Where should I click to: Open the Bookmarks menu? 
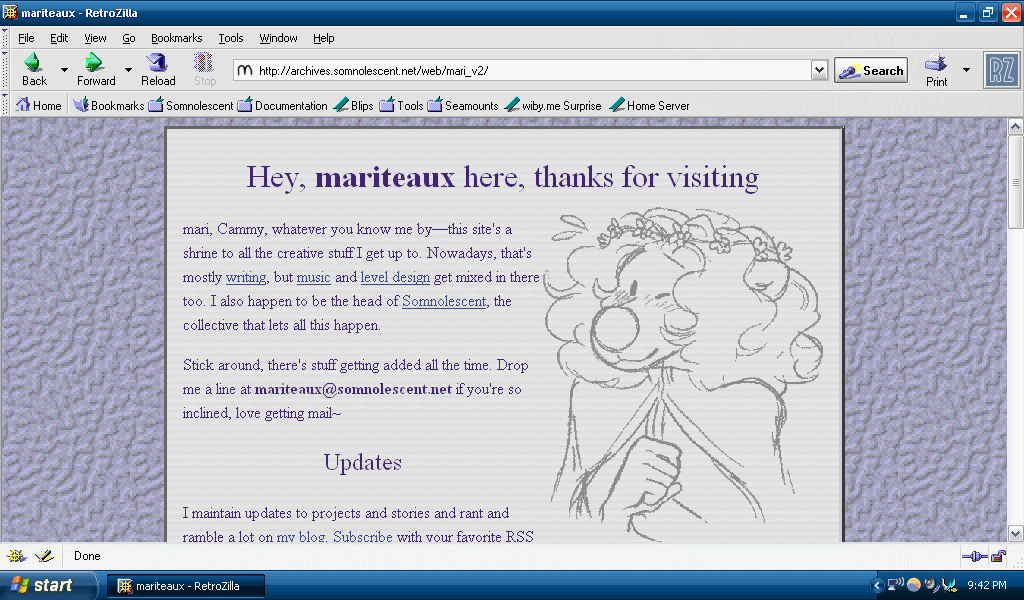pyautogui.click(x=176, y=38)
